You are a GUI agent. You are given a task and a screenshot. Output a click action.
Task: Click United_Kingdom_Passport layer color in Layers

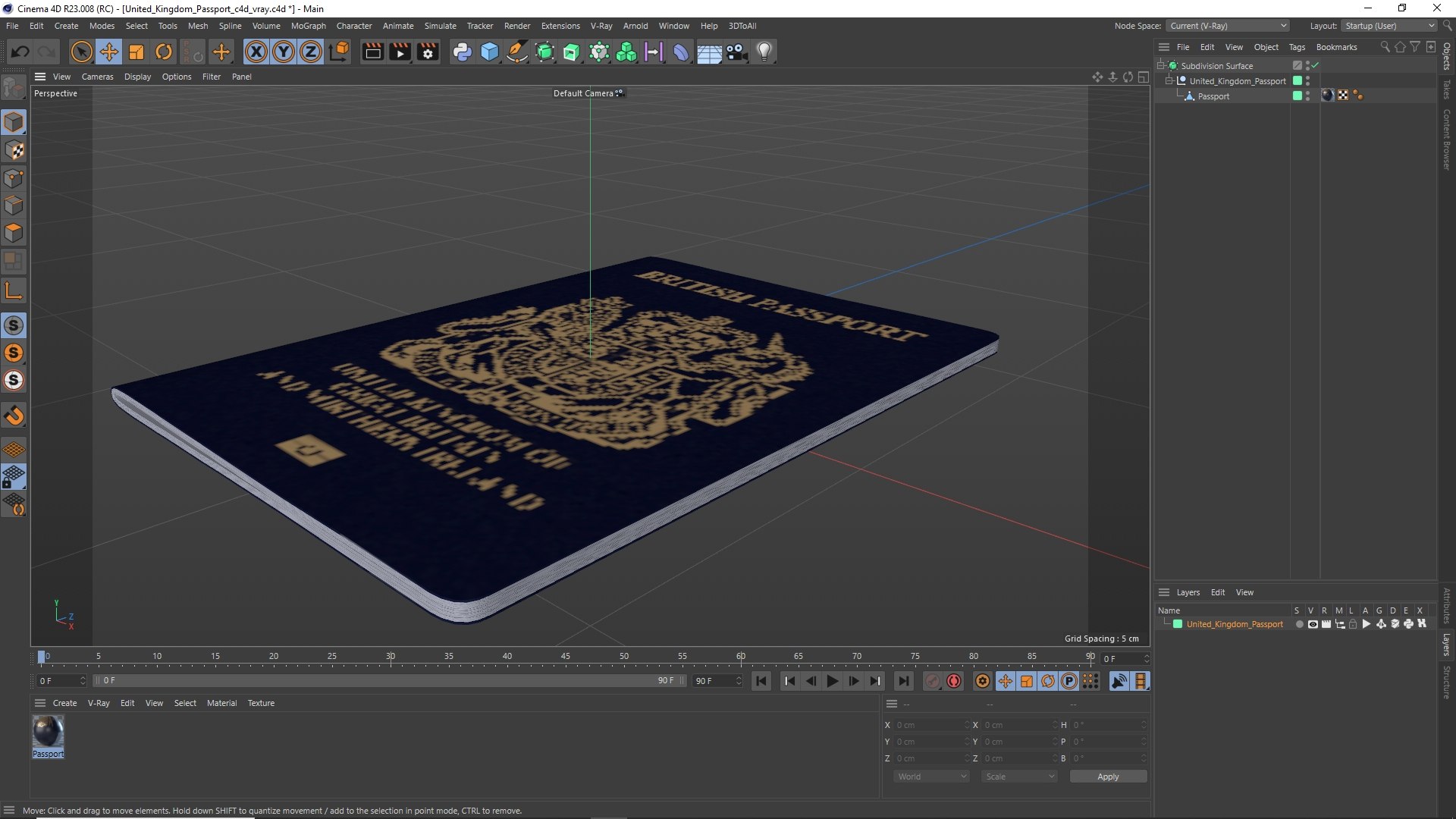pos(1178,624)
